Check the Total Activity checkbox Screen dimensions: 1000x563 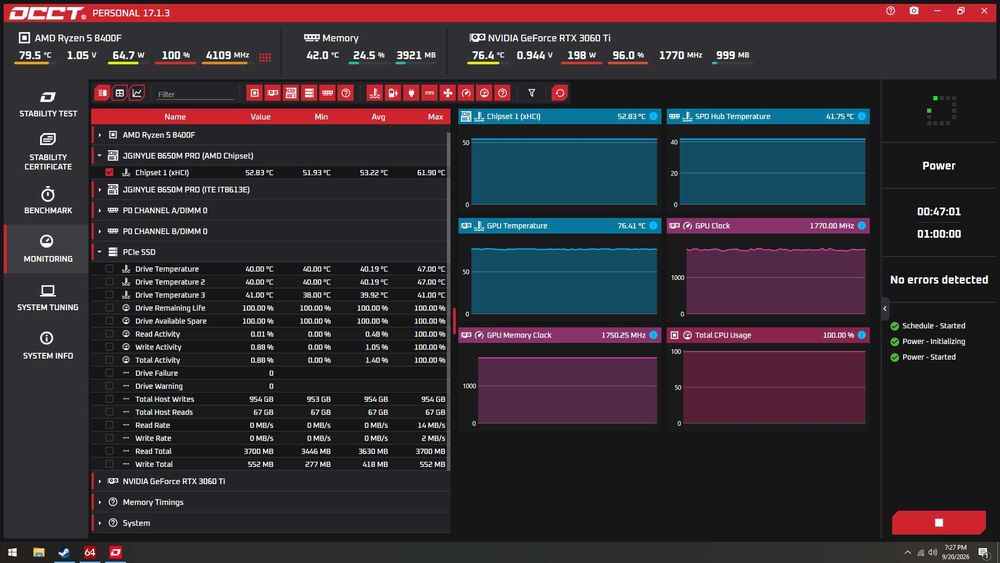pos(109,360)
